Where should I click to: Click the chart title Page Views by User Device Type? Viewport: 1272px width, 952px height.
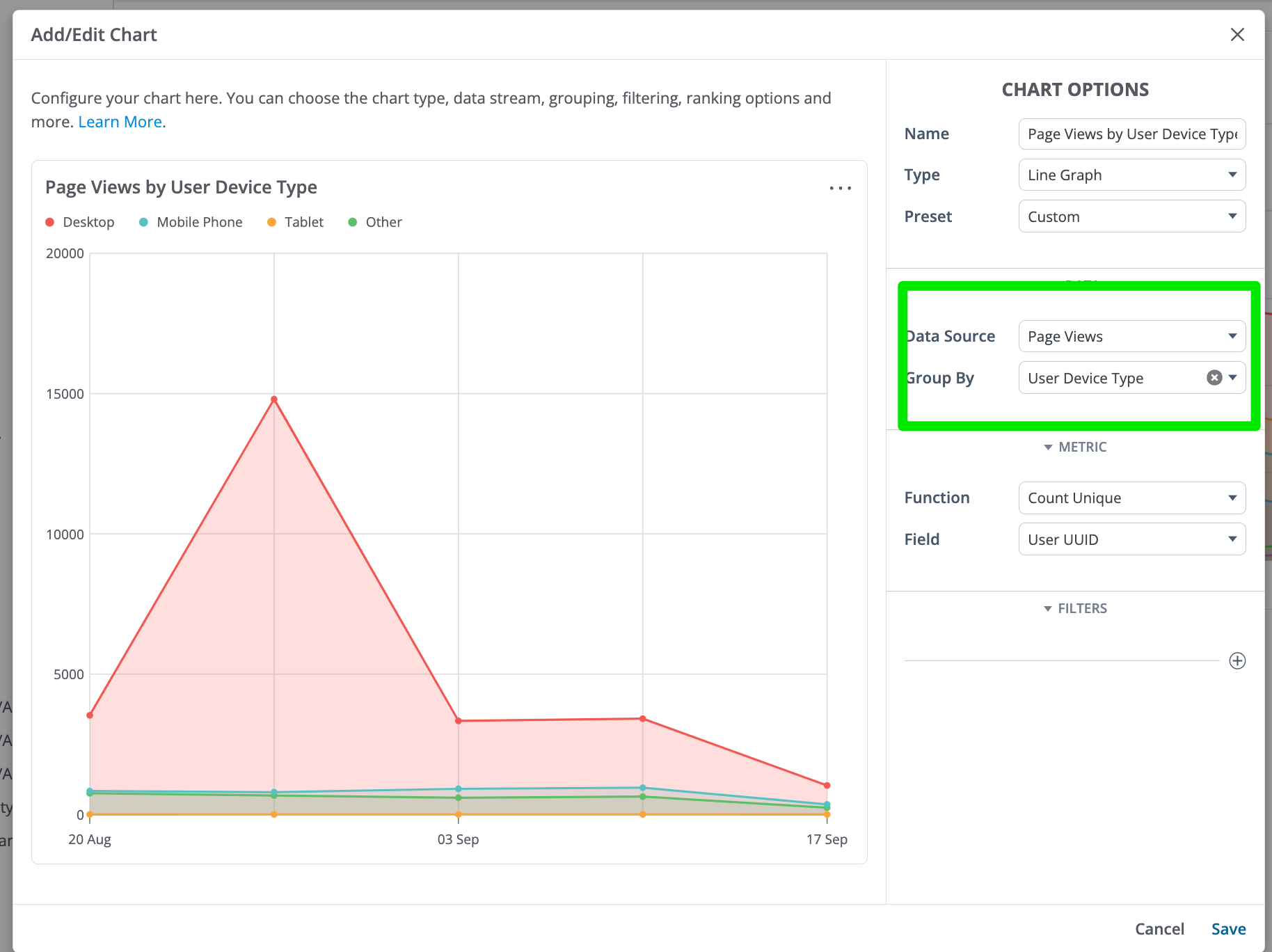tap(181, 187)
